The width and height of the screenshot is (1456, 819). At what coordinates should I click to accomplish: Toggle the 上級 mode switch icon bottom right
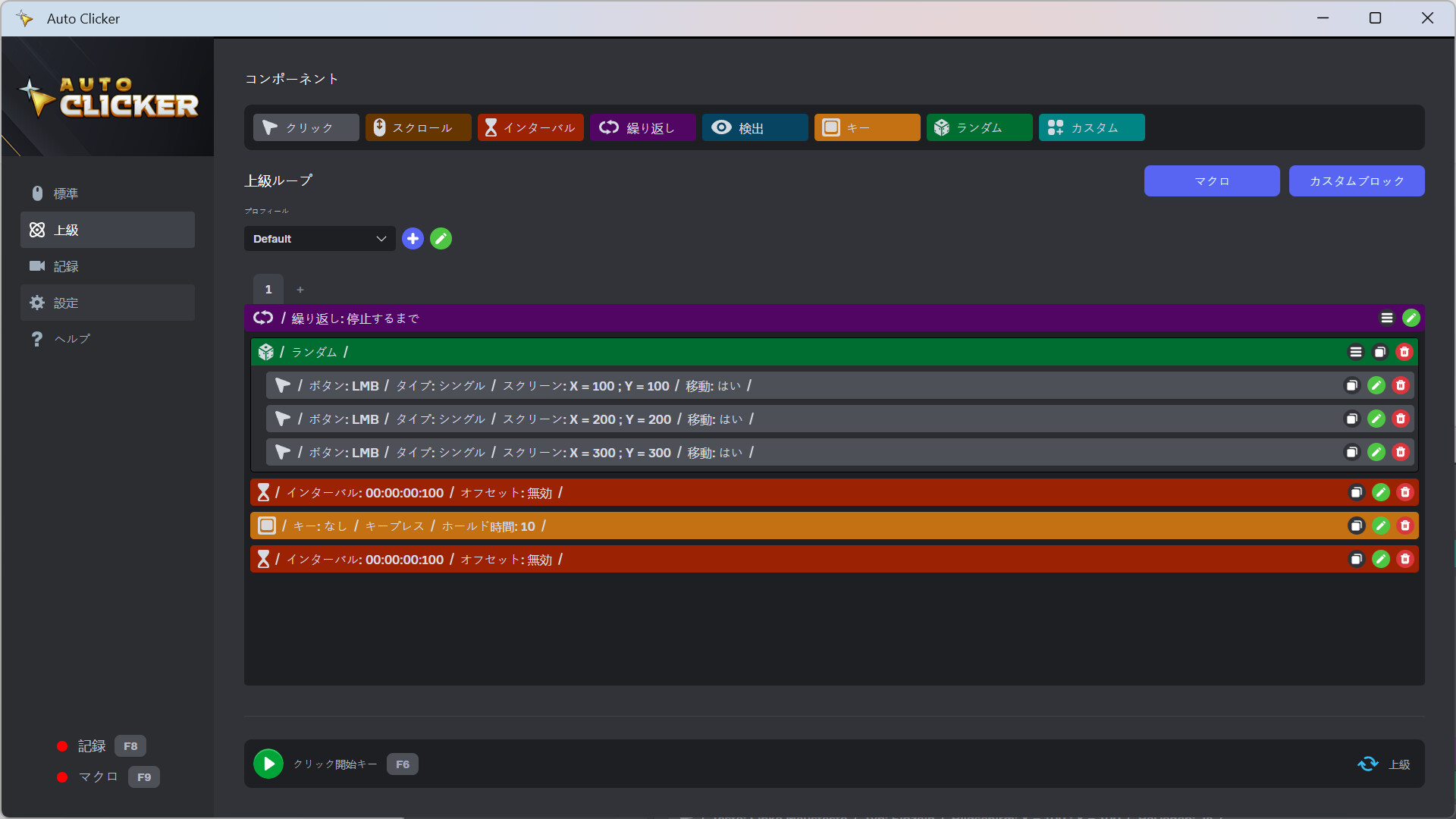[x=1368, y=764]
